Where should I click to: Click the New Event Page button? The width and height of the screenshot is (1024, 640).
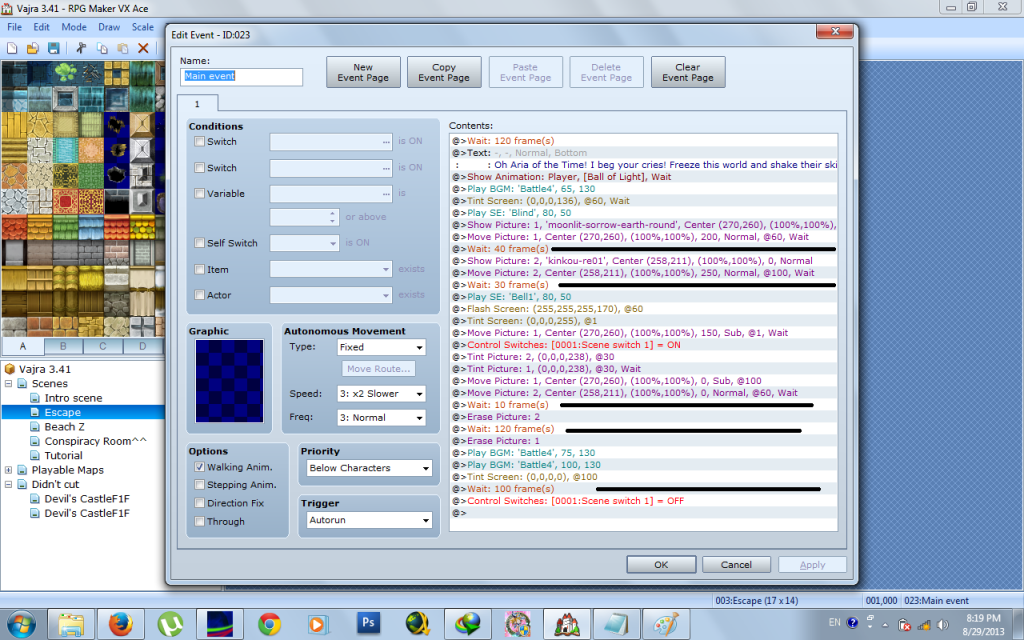[x=363, y=72]
